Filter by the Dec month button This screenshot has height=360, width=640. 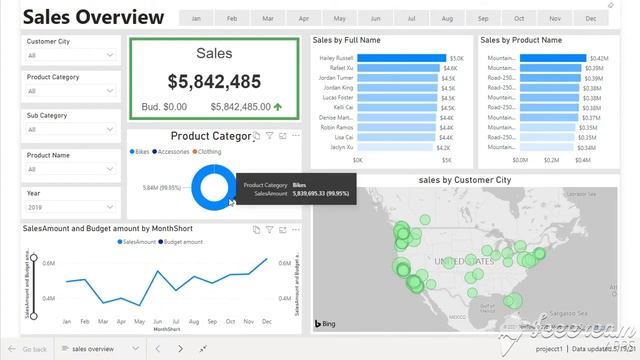point(591,18)
